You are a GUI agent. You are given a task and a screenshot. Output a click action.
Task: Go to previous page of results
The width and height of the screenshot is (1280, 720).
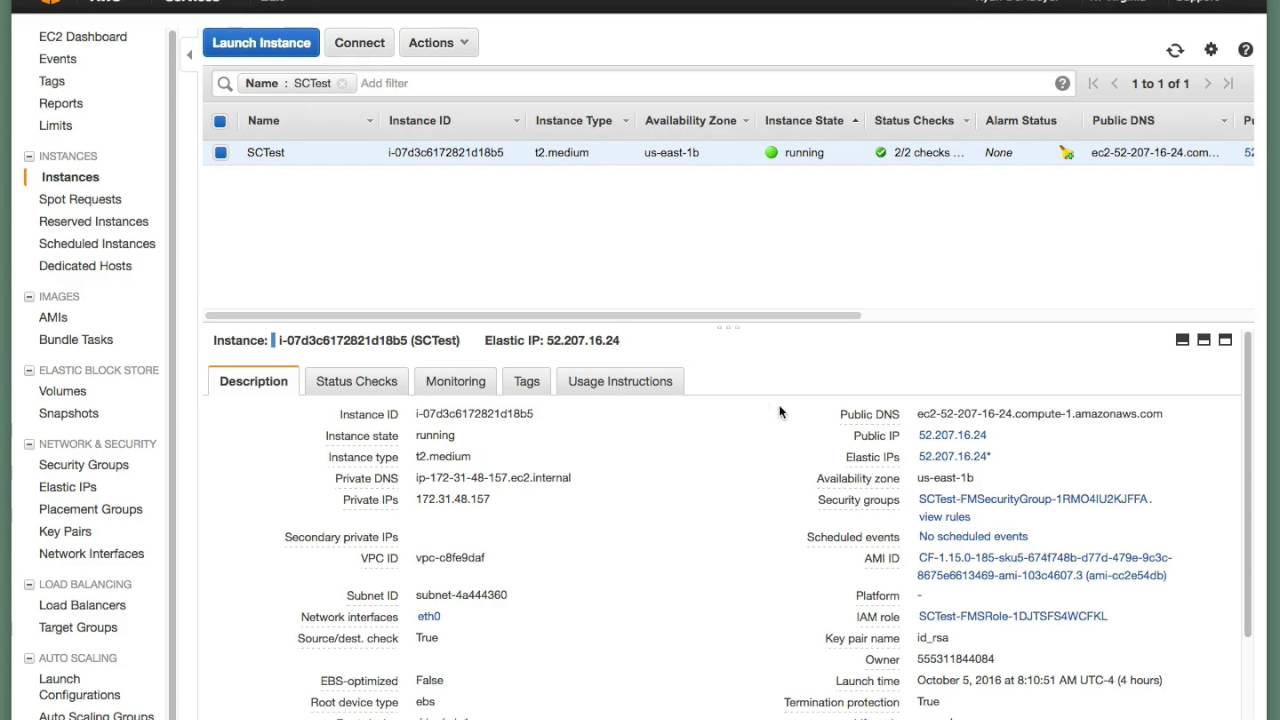coord(1115,84)
